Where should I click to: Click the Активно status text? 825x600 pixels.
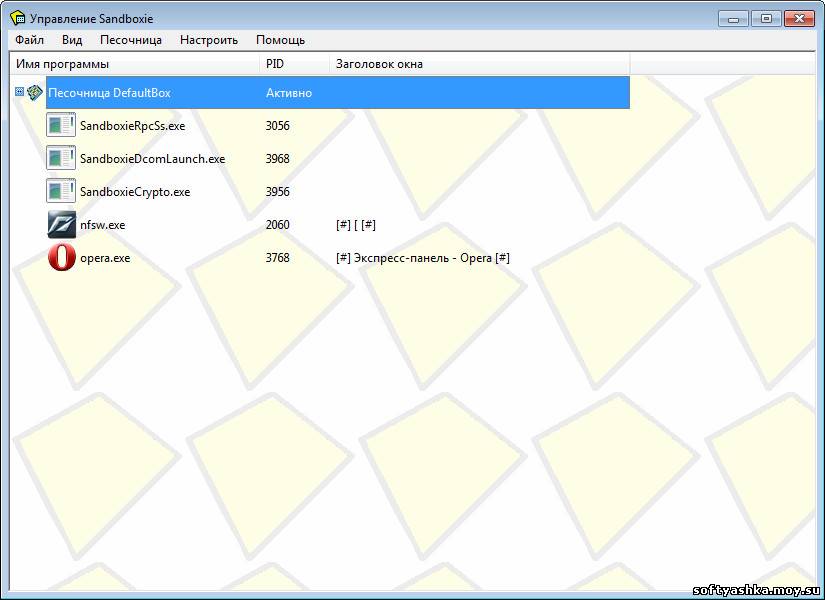[289, 93]
